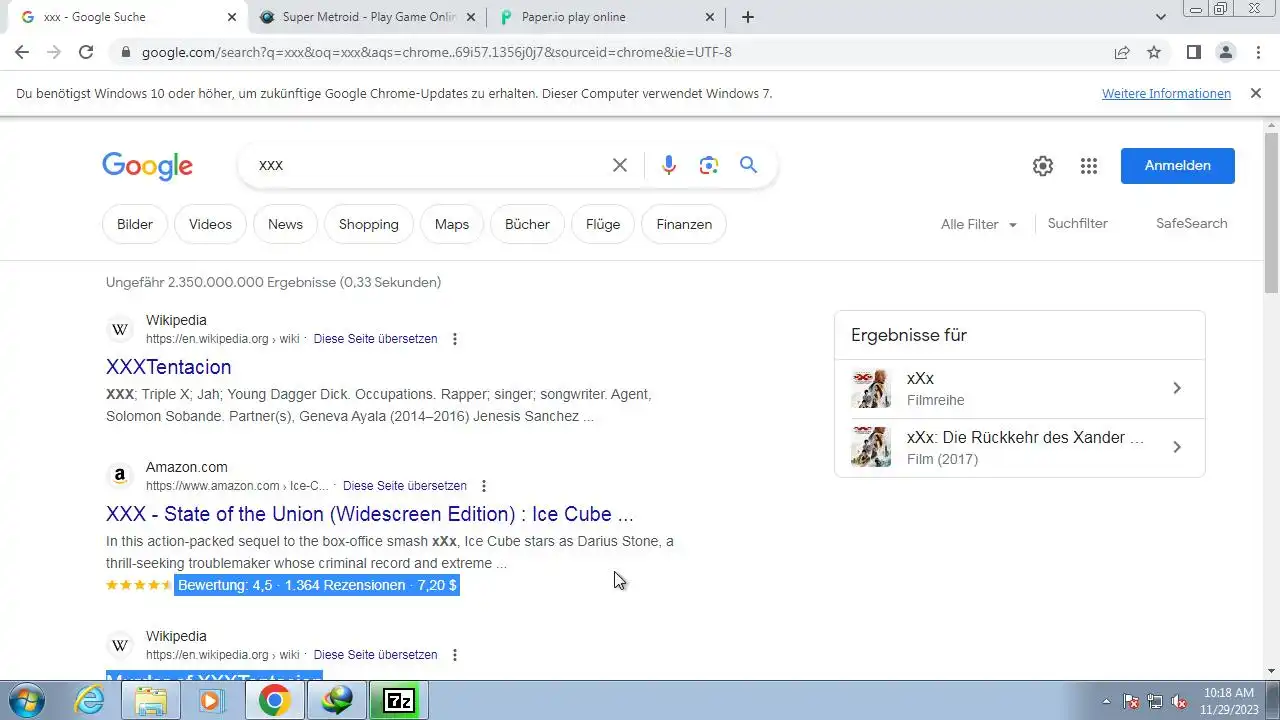The image size is (1280, 720).
Task: Search by image with Google Lens
Action: (709, 165)
